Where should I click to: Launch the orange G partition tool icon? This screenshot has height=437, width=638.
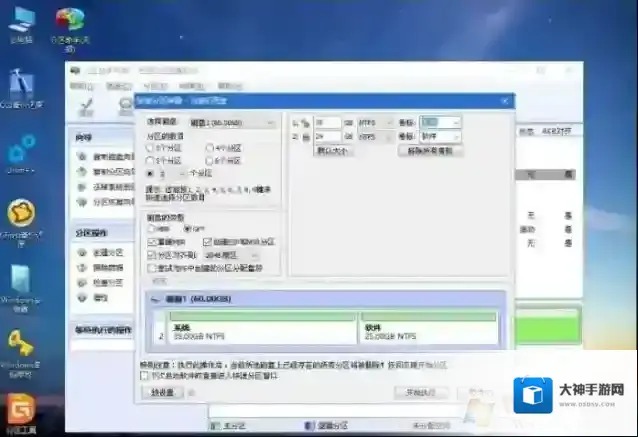point(21,409)
